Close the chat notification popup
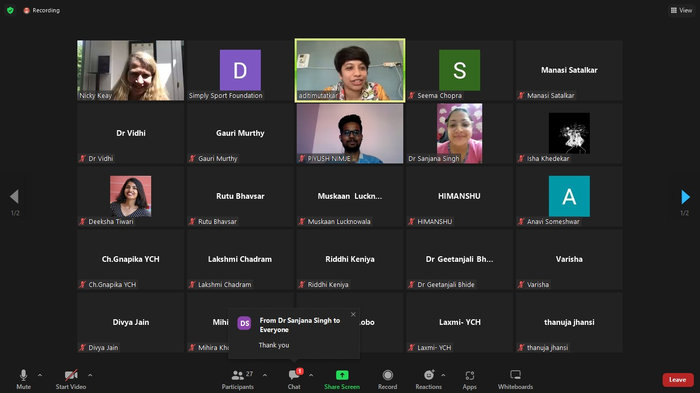Image resolution: width=700 pixels, height=393 pixels. pyautogui.click(x=353, y=314)
